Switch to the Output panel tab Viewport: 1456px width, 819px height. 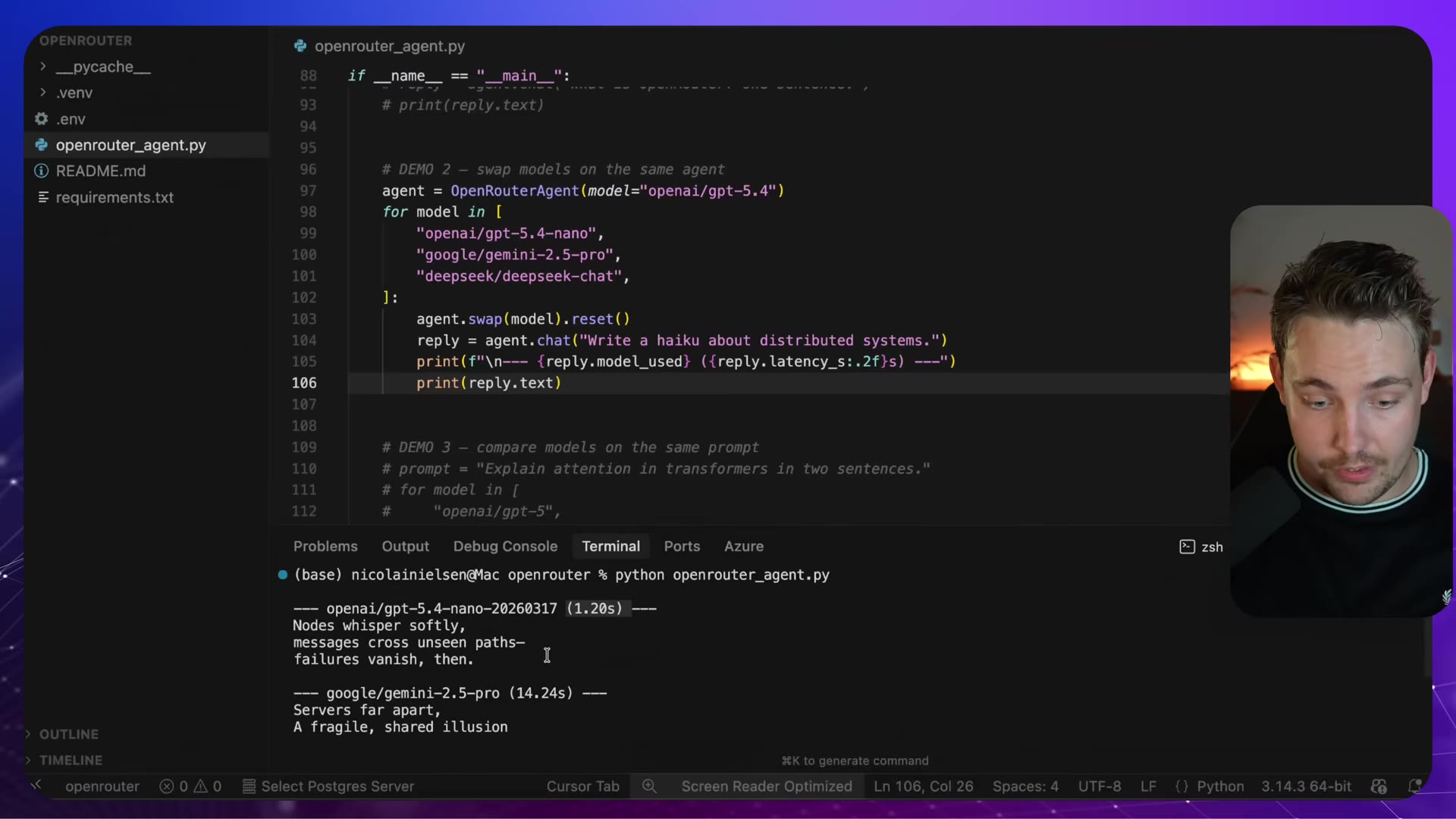405,547
